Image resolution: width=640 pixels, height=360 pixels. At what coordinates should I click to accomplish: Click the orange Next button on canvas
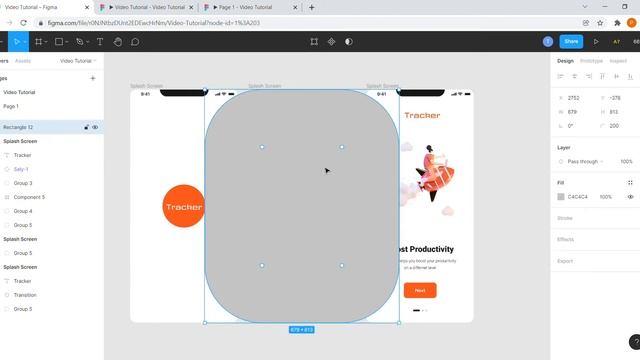click(x=420, y=290)
